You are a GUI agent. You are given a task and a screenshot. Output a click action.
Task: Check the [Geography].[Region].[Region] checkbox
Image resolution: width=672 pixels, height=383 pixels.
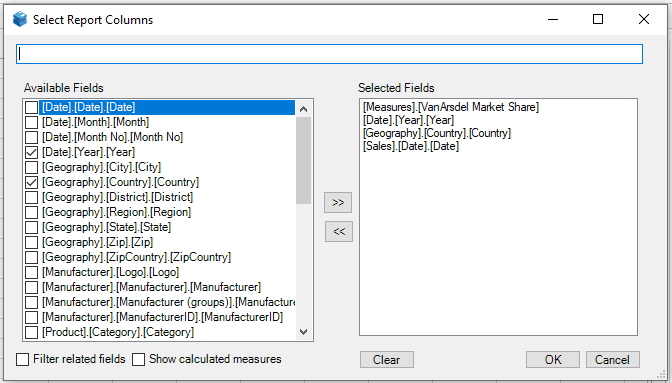click(x=31, y=212)
